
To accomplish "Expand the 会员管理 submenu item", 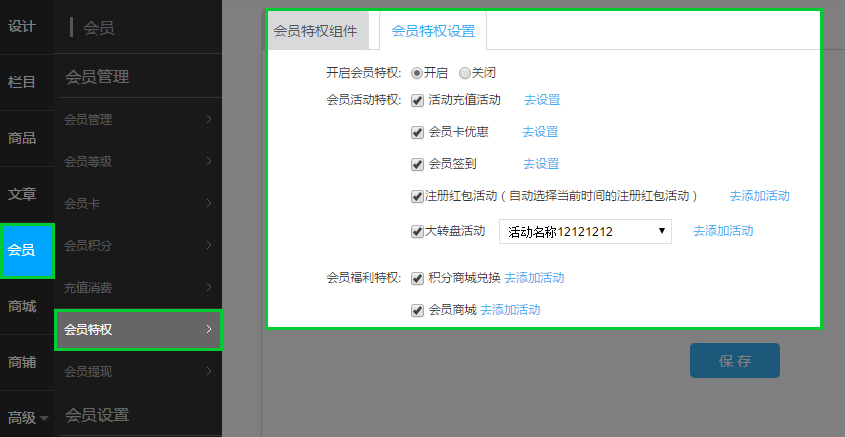I will [138, 120].
